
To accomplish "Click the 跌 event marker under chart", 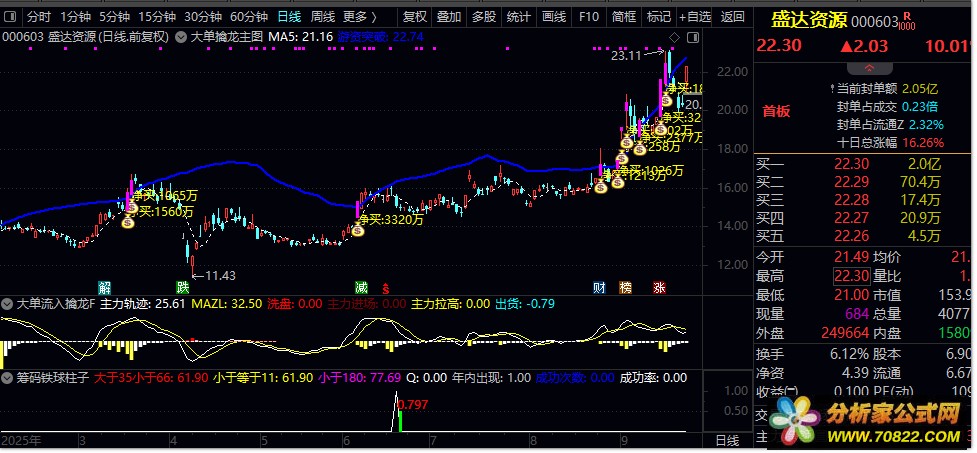I will coord(183,288).
